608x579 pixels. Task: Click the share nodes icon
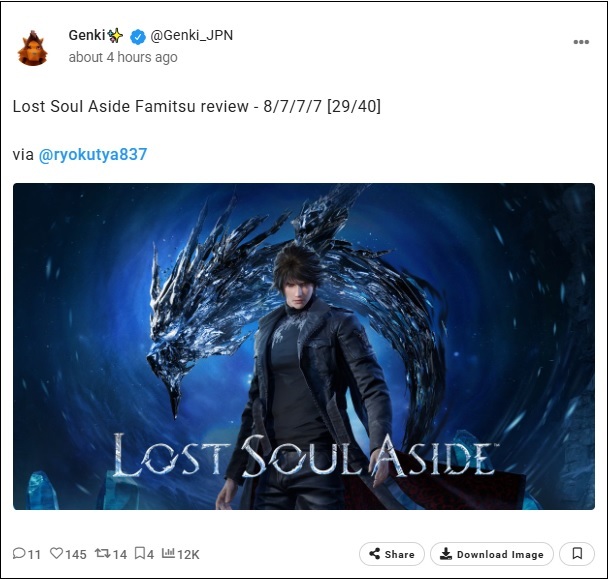[375, 554]
